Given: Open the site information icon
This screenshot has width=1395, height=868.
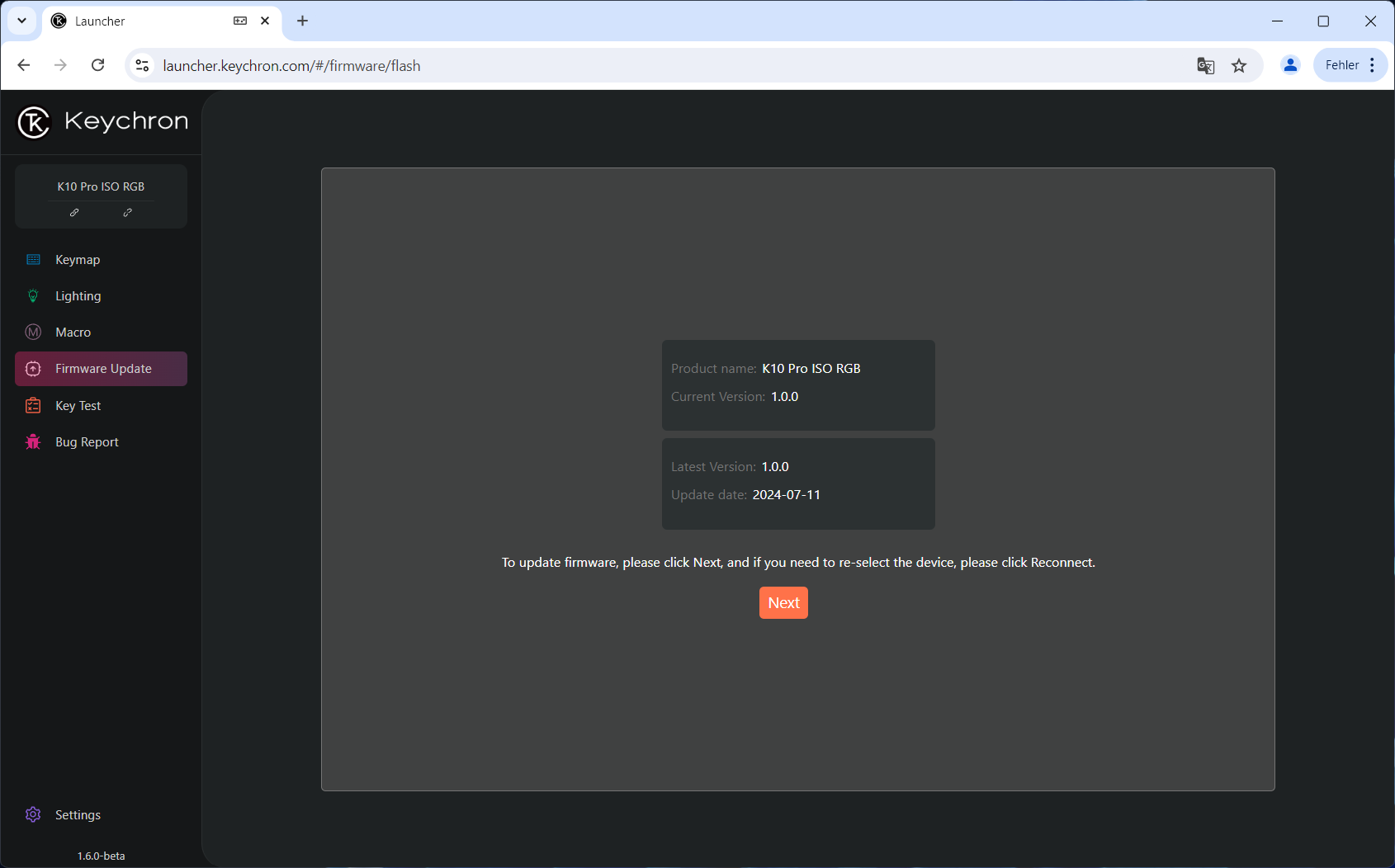Looking at the screenshot, I should (142, 65).
